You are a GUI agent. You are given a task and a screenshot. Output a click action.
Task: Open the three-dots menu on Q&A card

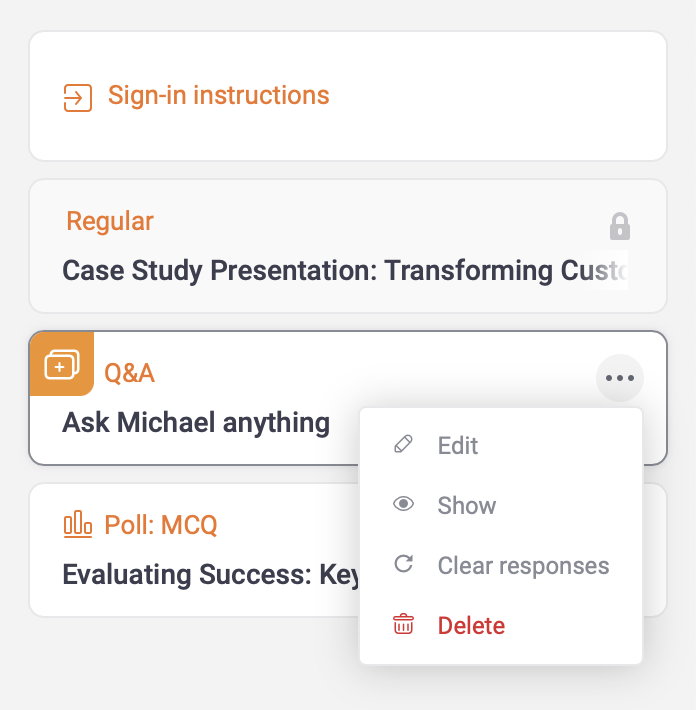[x=619, y=378]
